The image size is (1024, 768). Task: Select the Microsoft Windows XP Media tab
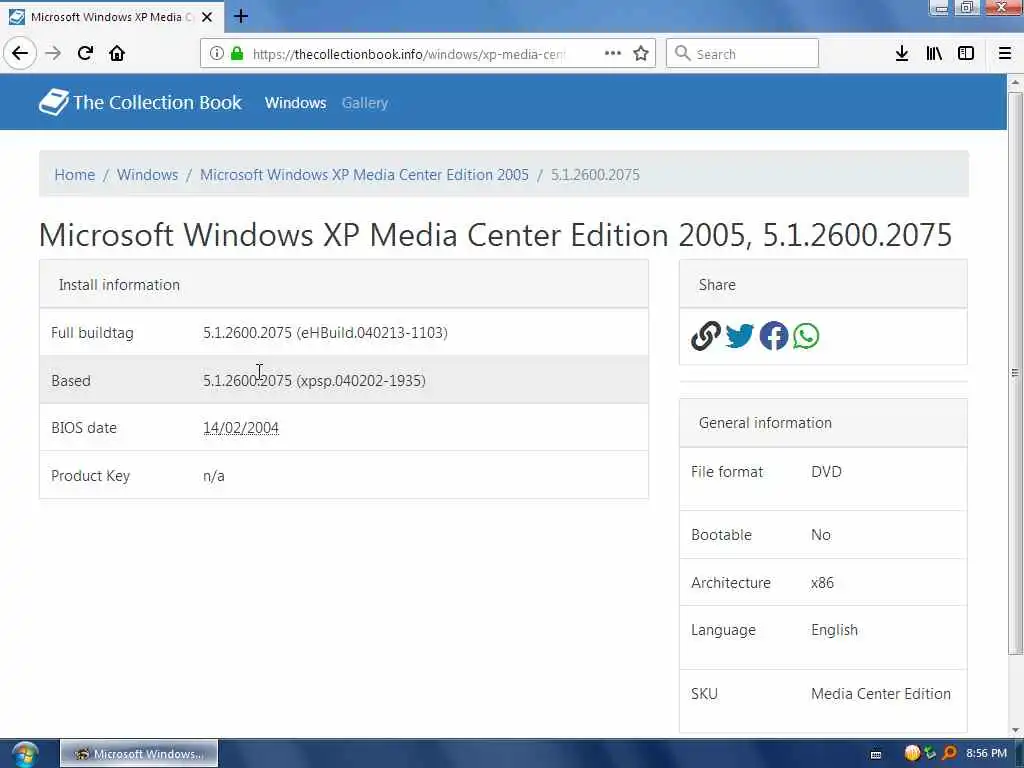[111, 17]
